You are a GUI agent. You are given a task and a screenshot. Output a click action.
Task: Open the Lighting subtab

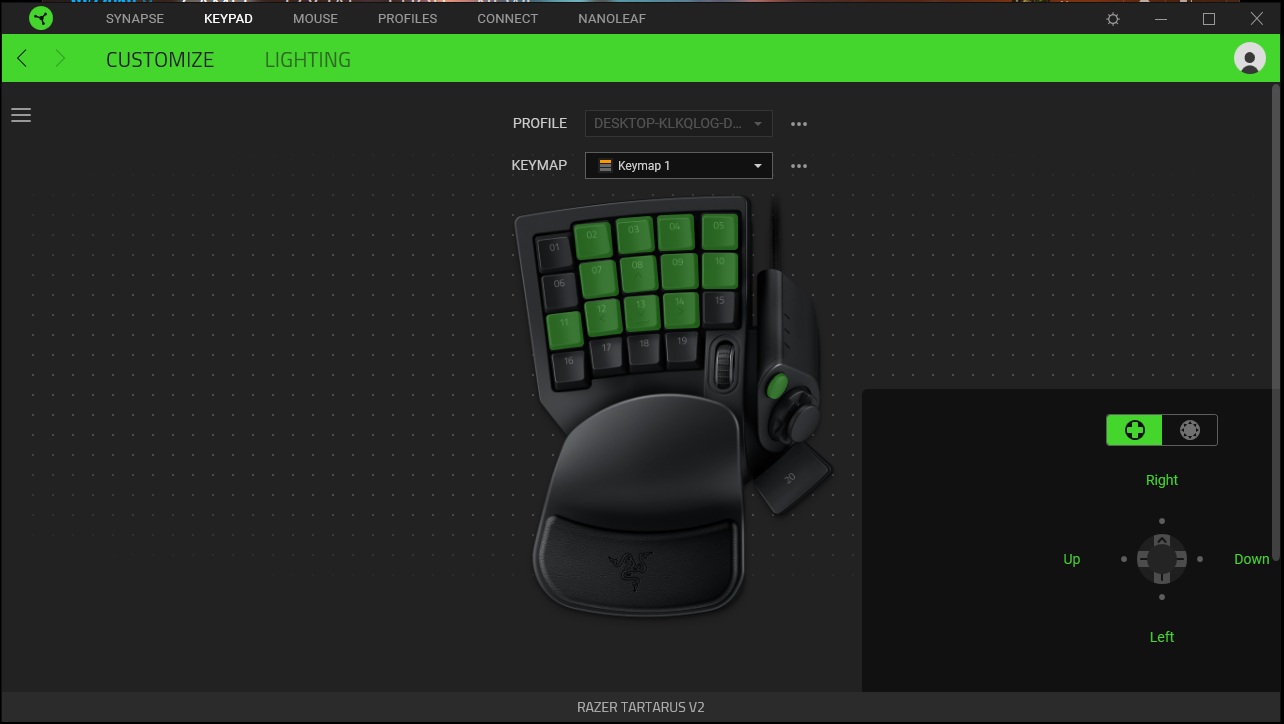click(x=308, y=60)
